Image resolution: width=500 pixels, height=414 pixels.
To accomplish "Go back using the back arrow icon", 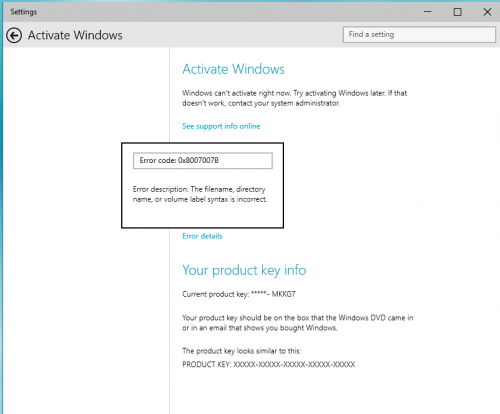I will coord(14,35).
